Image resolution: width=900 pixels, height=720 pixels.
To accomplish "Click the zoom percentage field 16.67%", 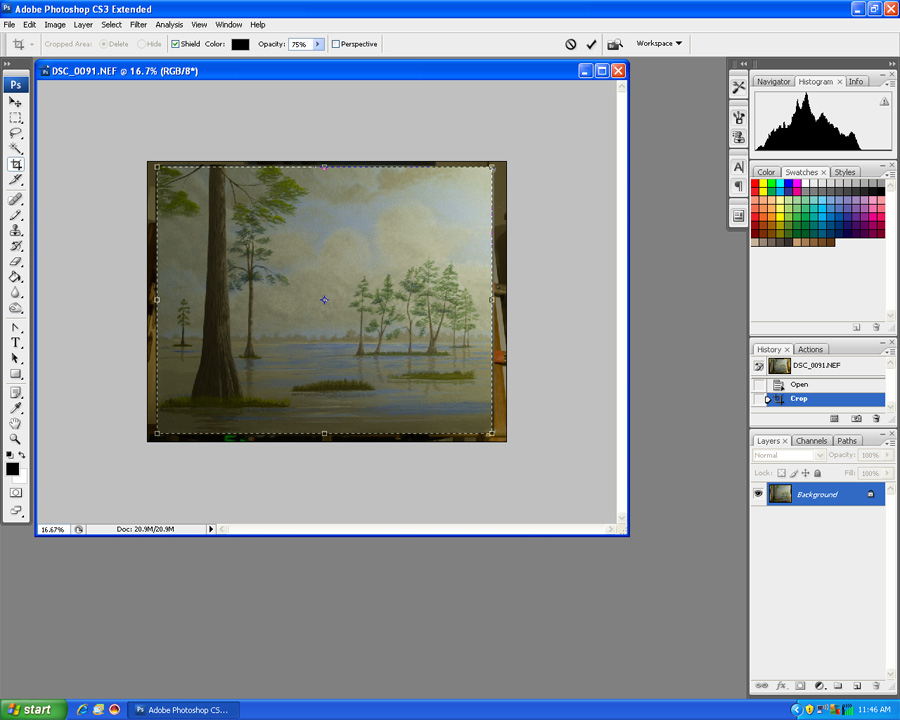I will [x=53, y=529].
